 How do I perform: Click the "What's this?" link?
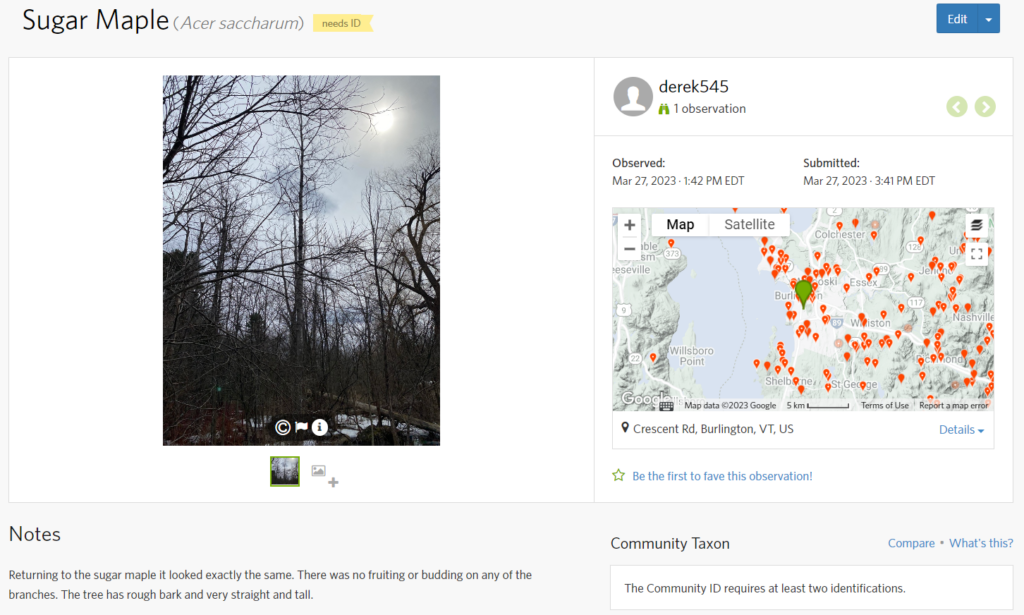click(x=981, y=543)
